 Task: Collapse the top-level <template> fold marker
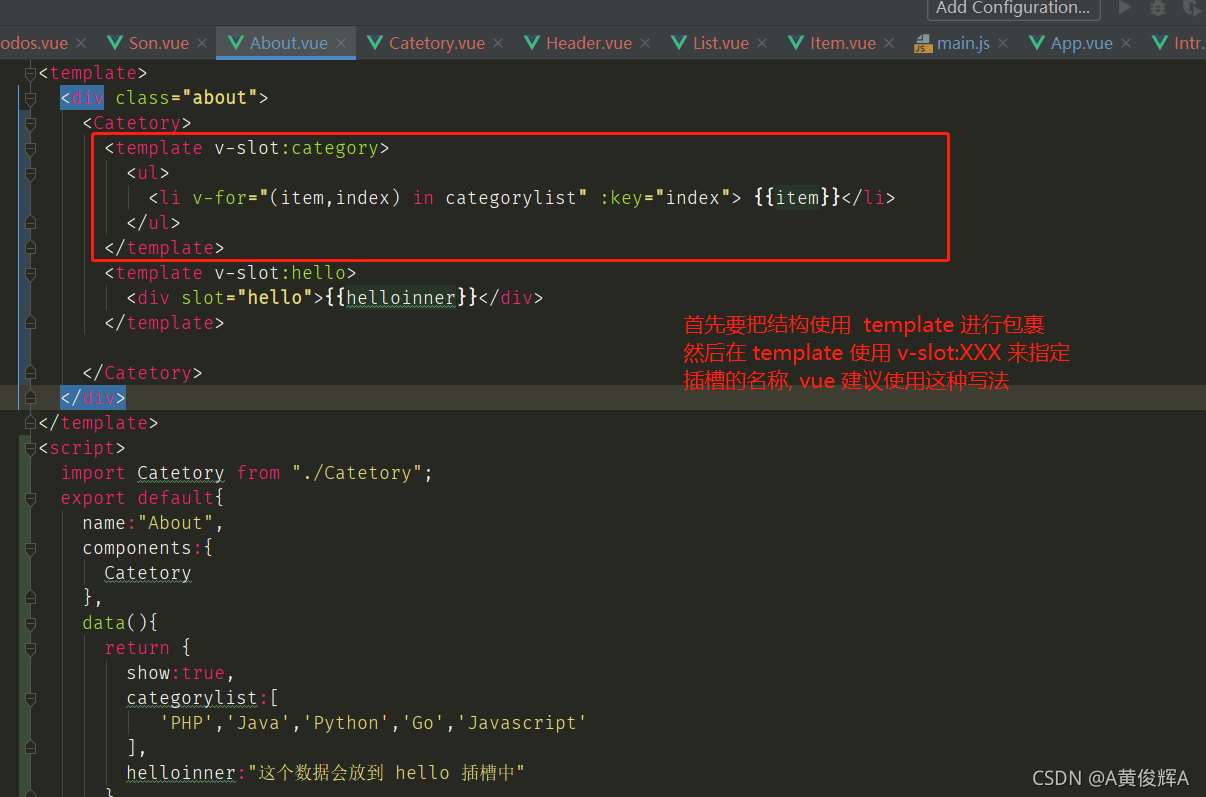30,73
